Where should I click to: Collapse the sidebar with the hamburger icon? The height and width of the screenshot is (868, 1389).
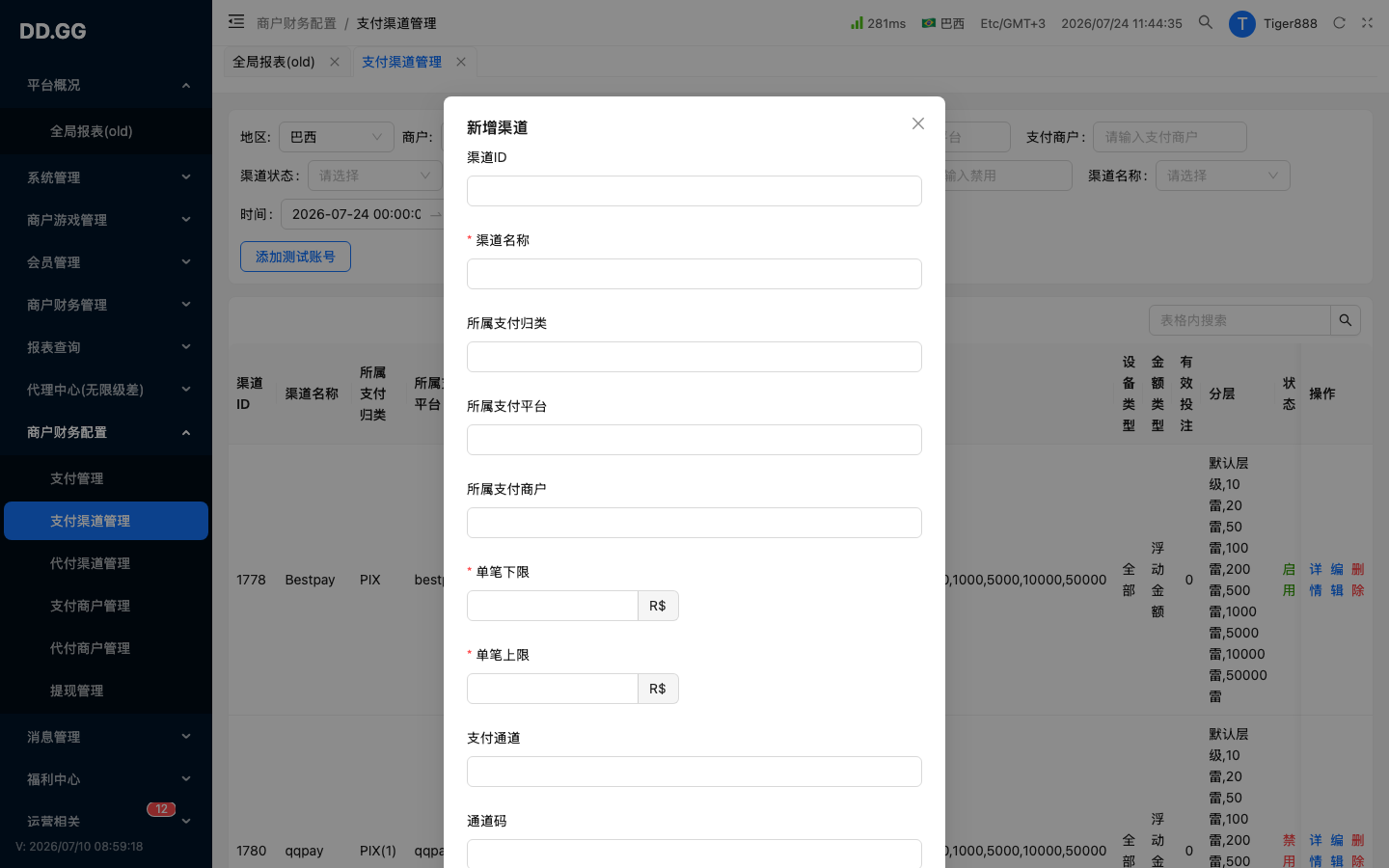[236, 21]
